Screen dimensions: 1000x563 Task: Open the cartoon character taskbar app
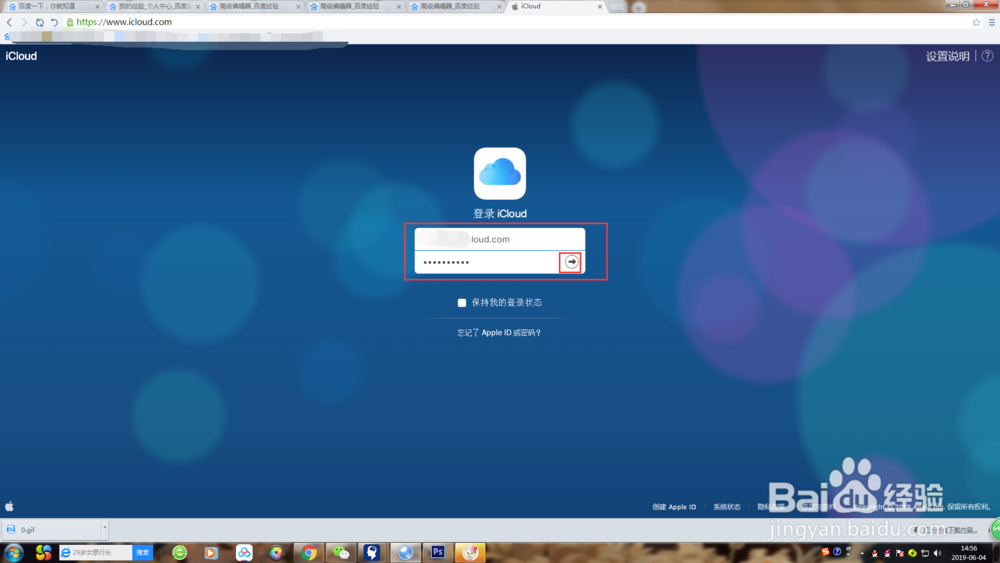click(x=470, y=553)
